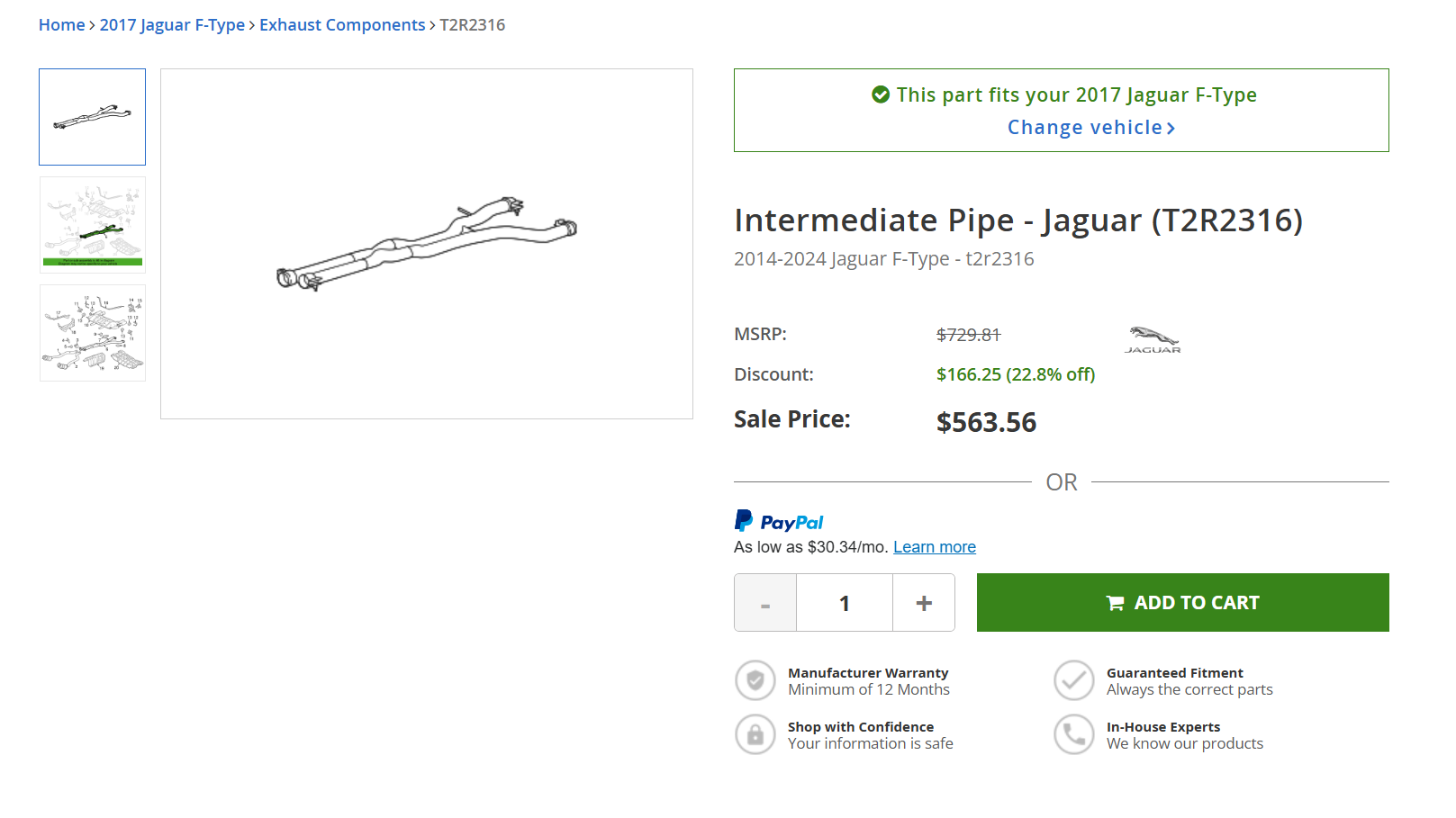The image size is (1456, 818).
Task: Decrease quantity with the minus button
Action: (765, 603)
